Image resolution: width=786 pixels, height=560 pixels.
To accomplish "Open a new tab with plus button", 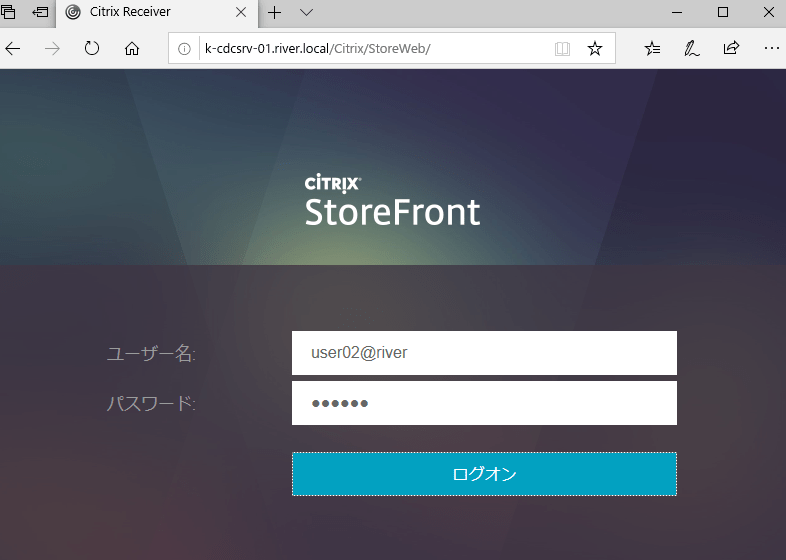I will point(274,13).
